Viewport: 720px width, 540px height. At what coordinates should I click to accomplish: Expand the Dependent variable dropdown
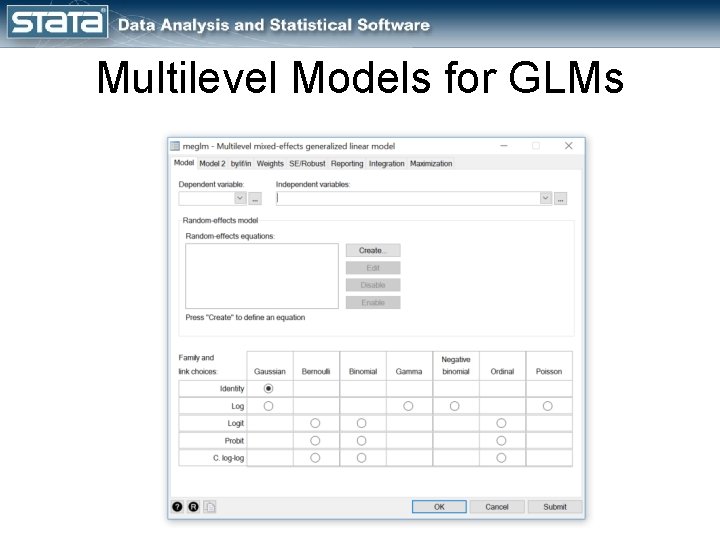240,198
